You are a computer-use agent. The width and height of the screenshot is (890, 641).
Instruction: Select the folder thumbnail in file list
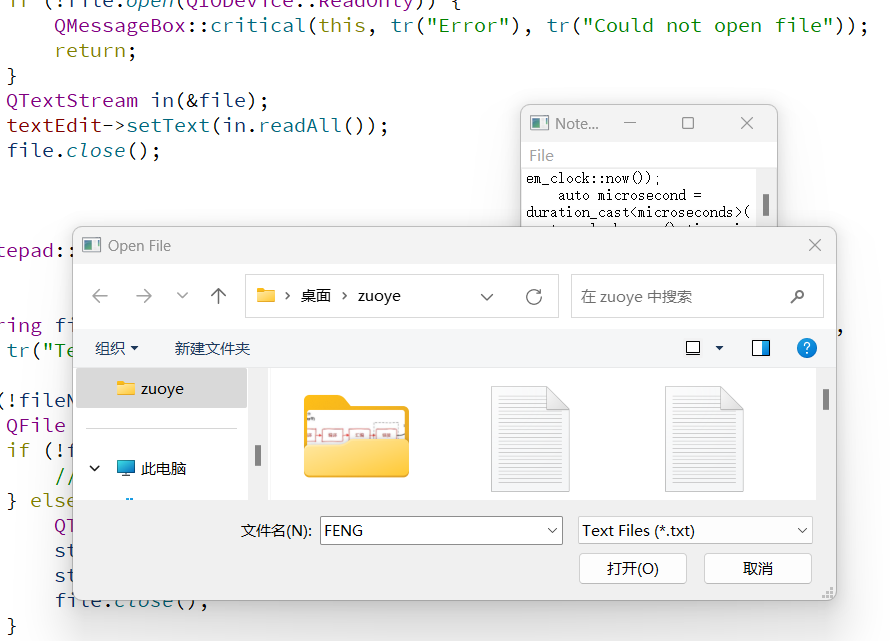tap(356, 436)
